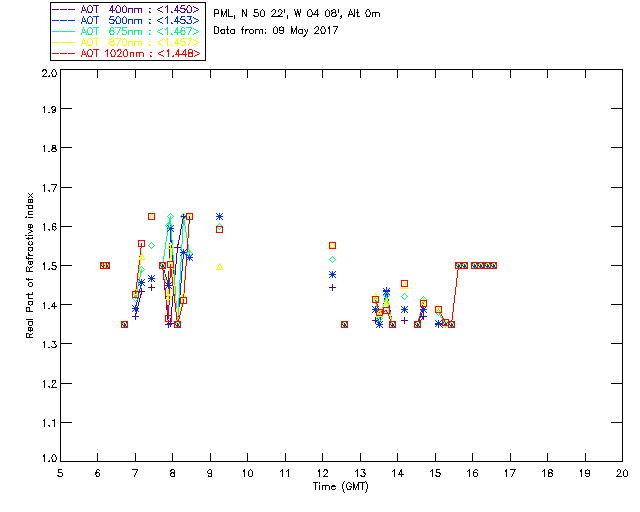Click the 1.8 y-axis tick label
Image resolution: width=640 pixels, height=512 pixels.
tap(49, 148)
